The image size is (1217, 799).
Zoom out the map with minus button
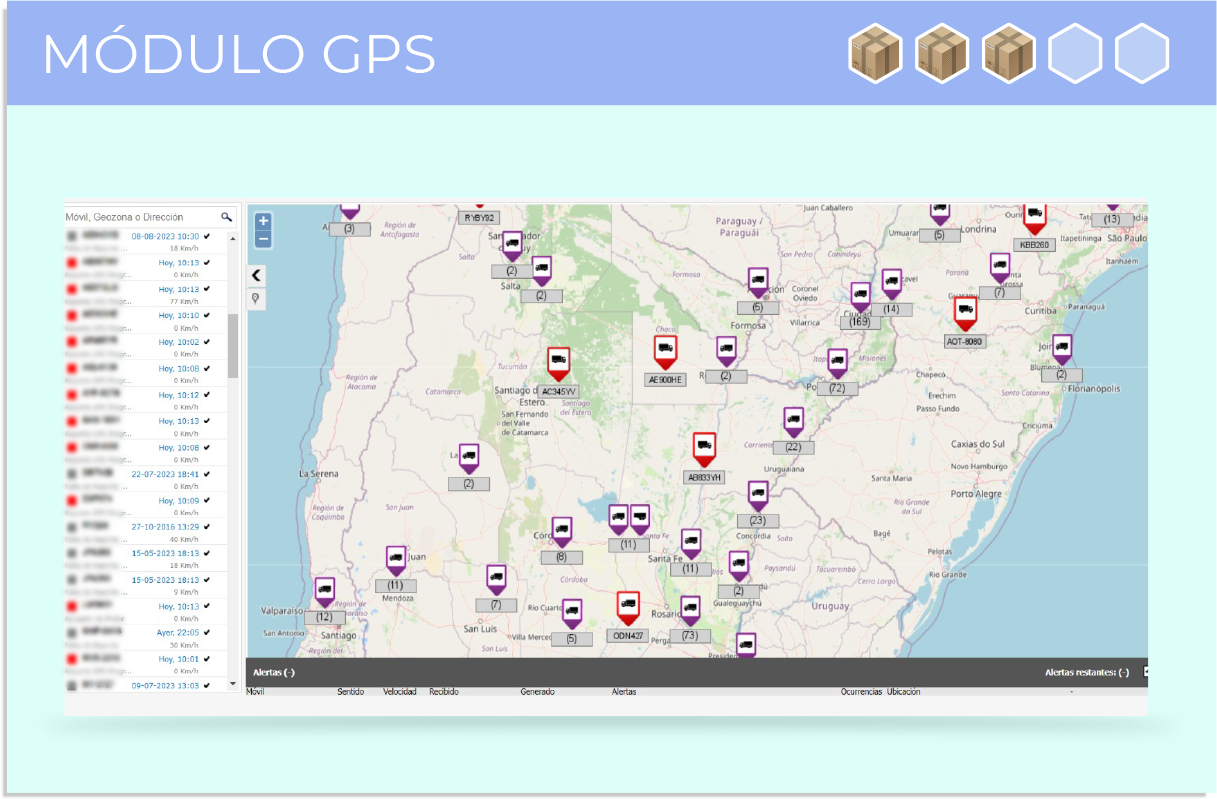(263, 240)
